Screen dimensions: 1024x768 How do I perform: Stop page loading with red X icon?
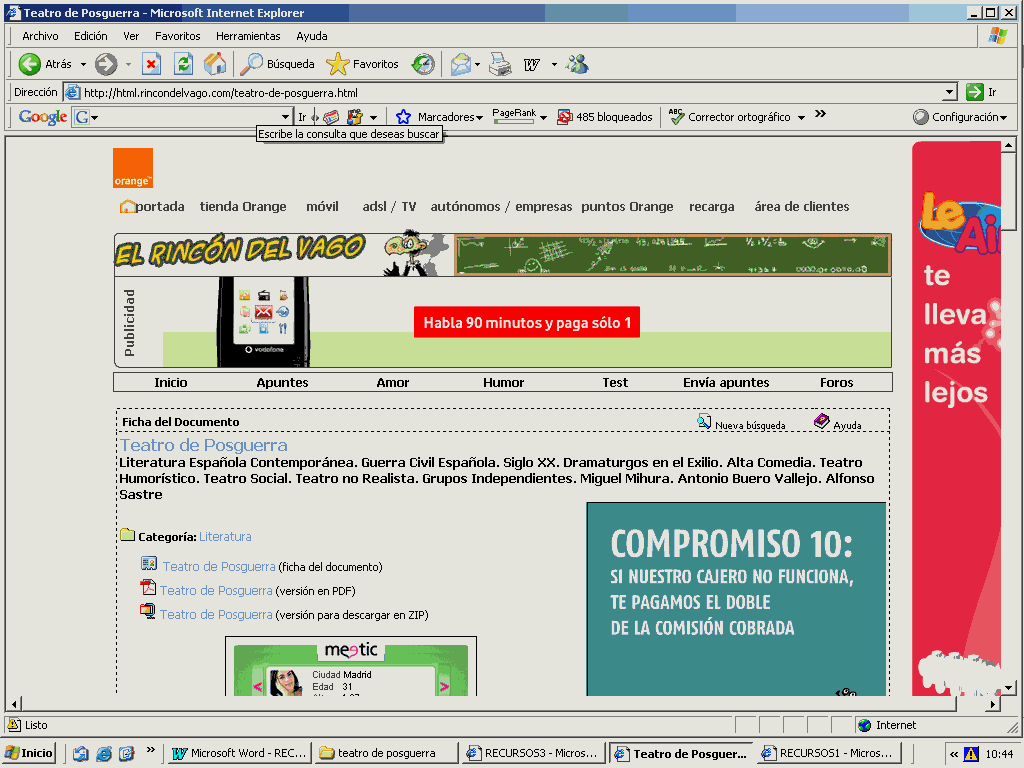[152, 64]
